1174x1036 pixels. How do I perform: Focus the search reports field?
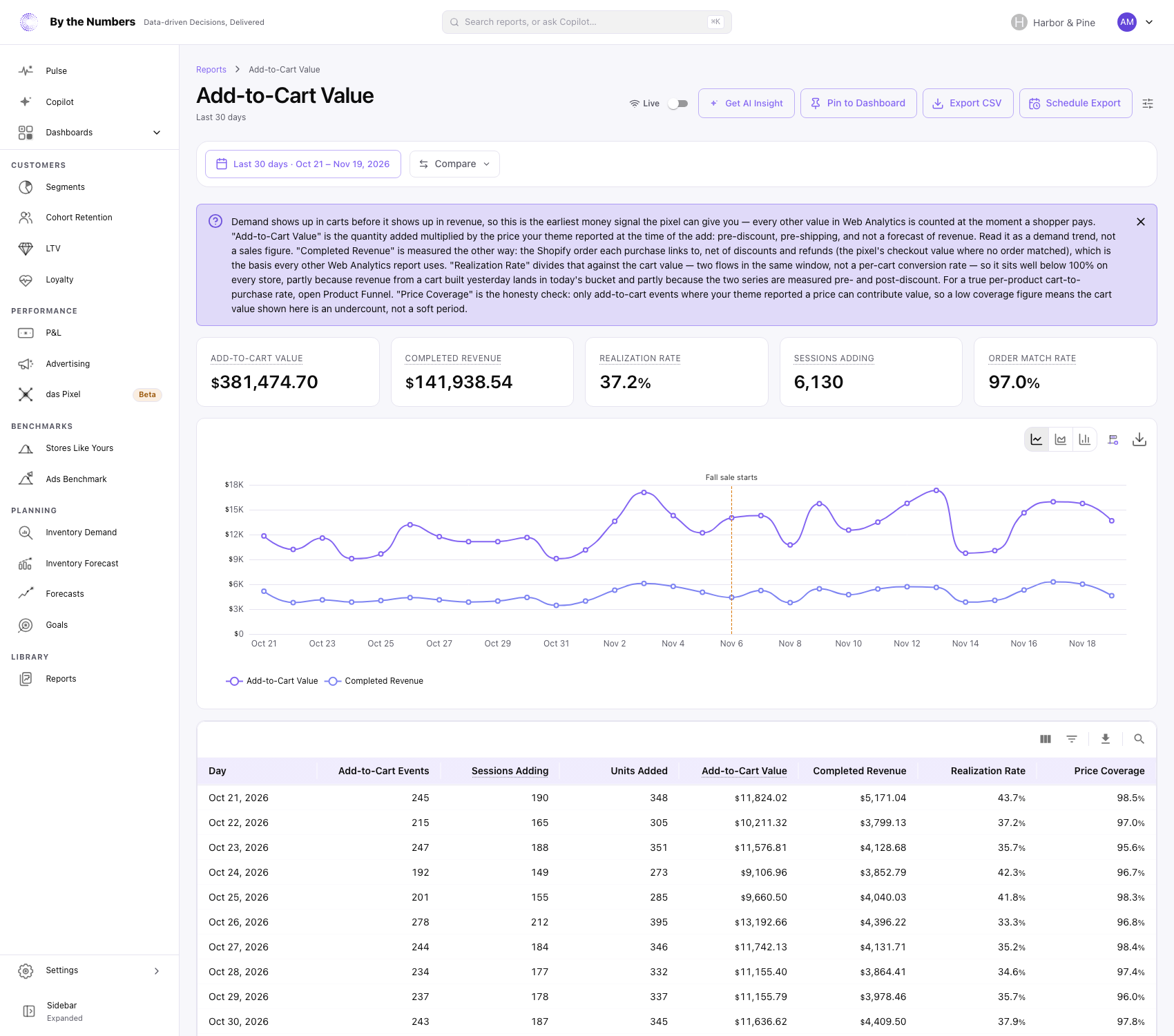pyautogui.click(x=587, y=22)
